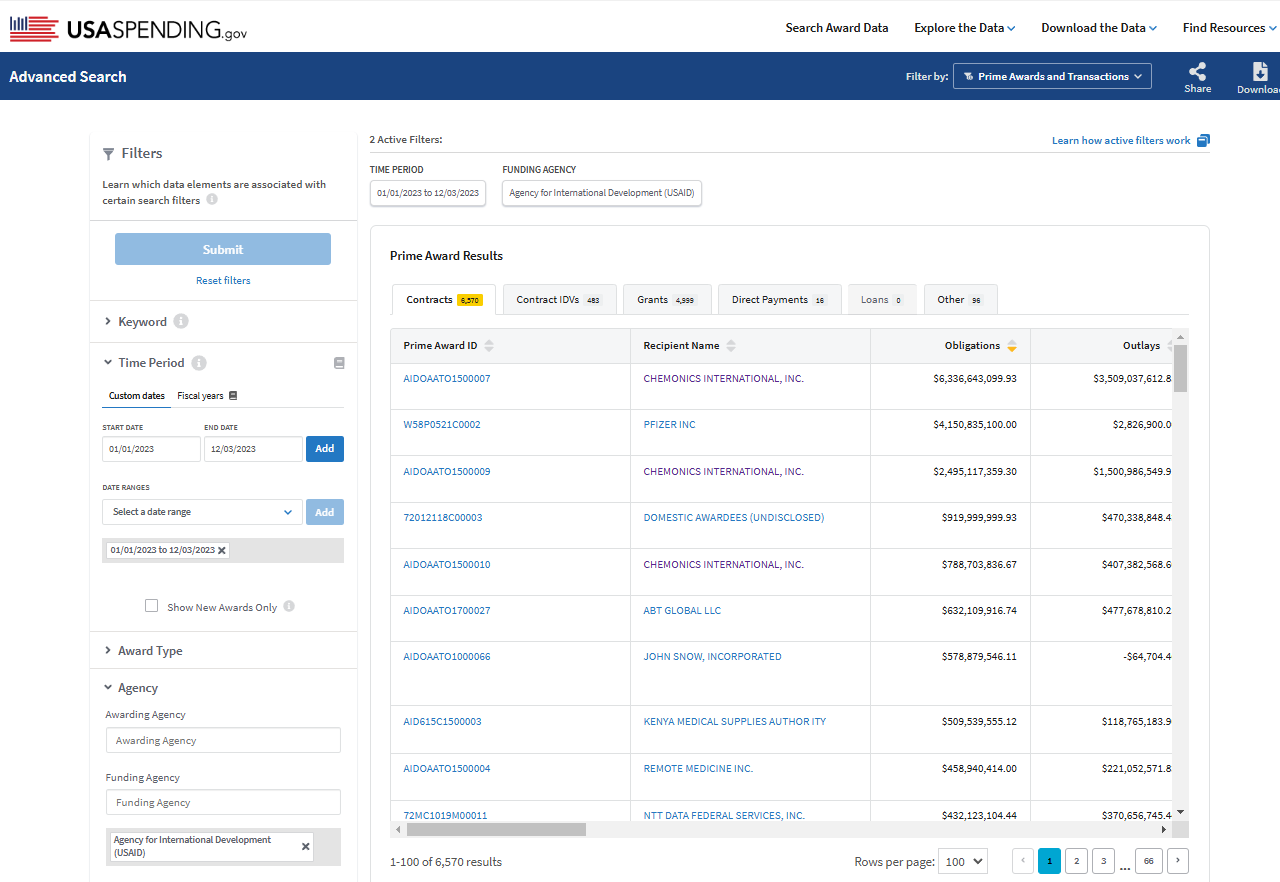
Task: Click the left arrow of horizontal scrollbar
Action: tap(398, 829)
